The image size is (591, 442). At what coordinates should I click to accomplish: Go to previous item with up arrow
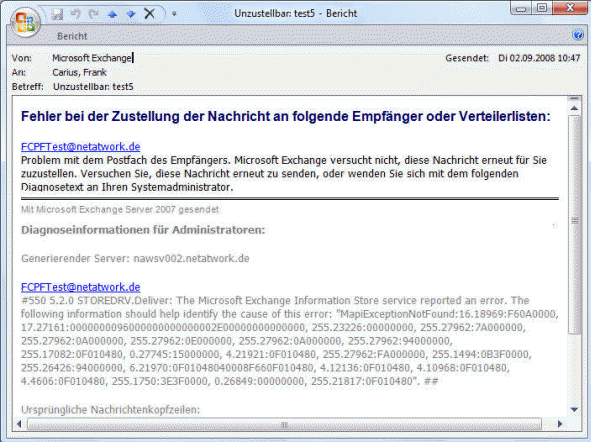coord(112,15)
